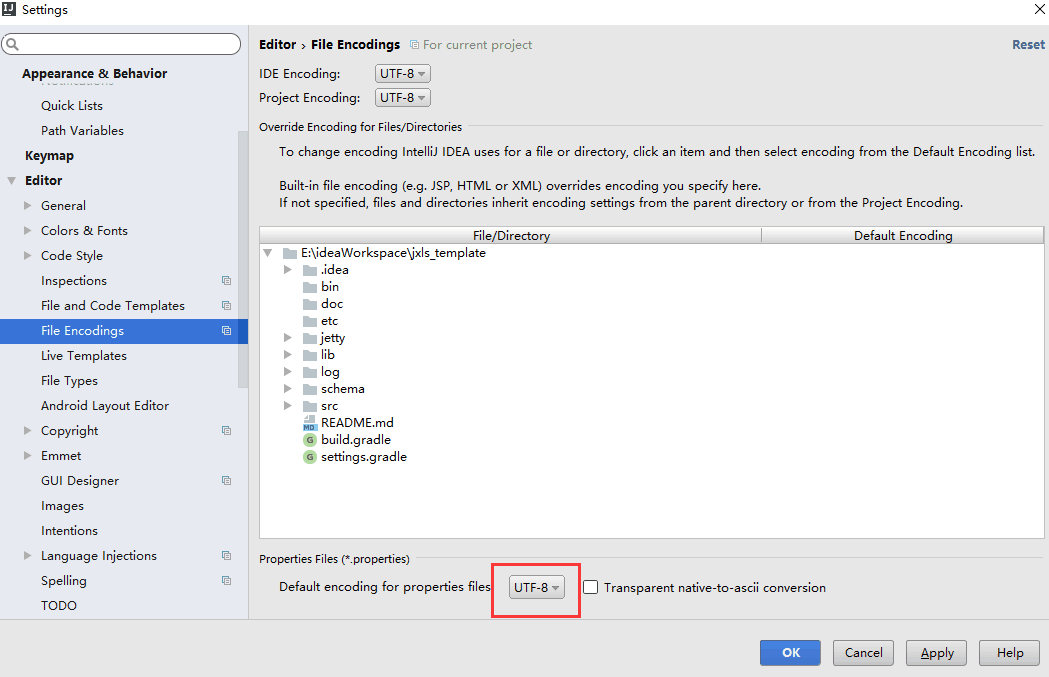Click the schema folder icon
This screenshot has height=677, width=1049.
click(x=310, y=389)
